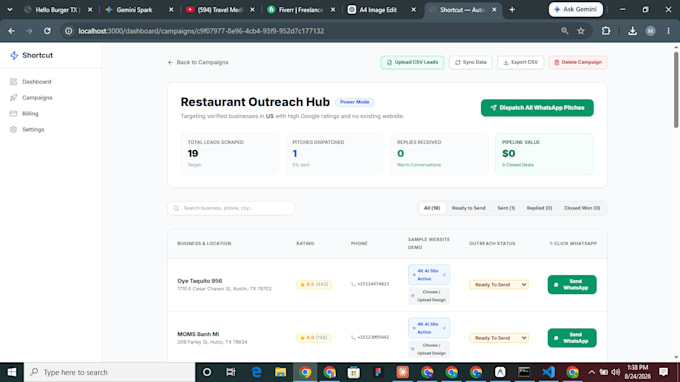Click the Oye Taquito 956 business name
This screenshot has width=680, height=382.
click(199, 281)
